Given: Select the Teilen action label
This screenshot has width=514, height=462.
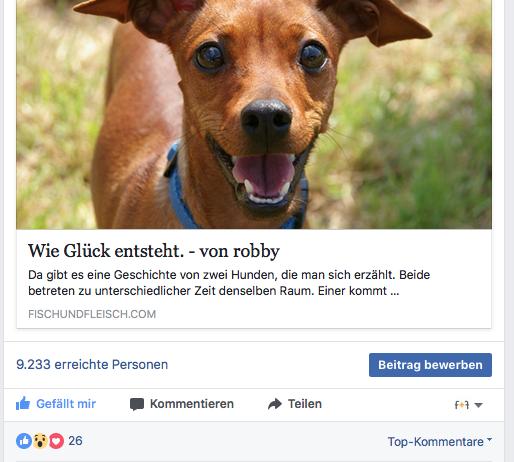Looking at the screenshot, I should pos(305,404).
